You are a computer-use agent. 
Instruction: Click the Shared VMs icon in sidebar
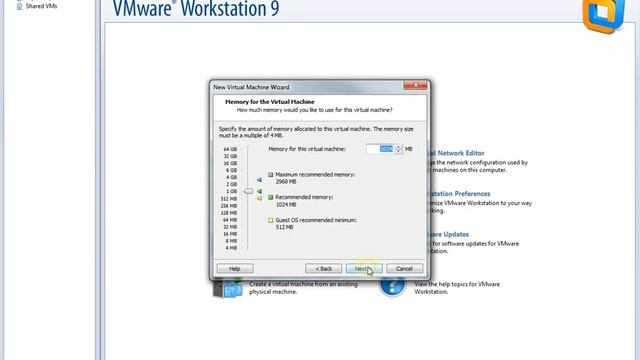pos(19,6)
